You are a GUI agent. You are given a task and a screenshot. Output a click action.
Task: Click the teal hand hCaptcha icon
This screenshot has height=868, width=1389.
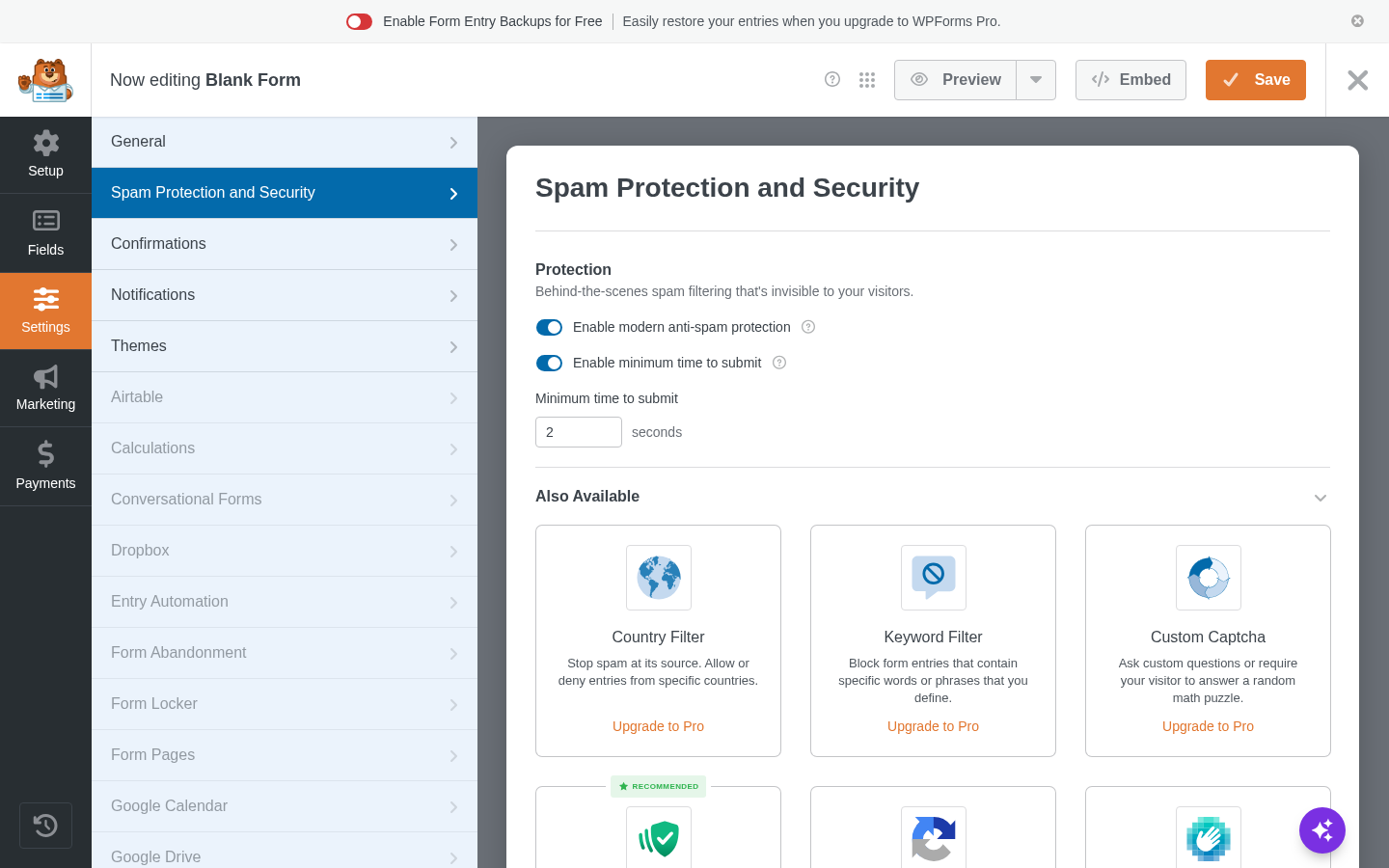(x=1209, y=837)
